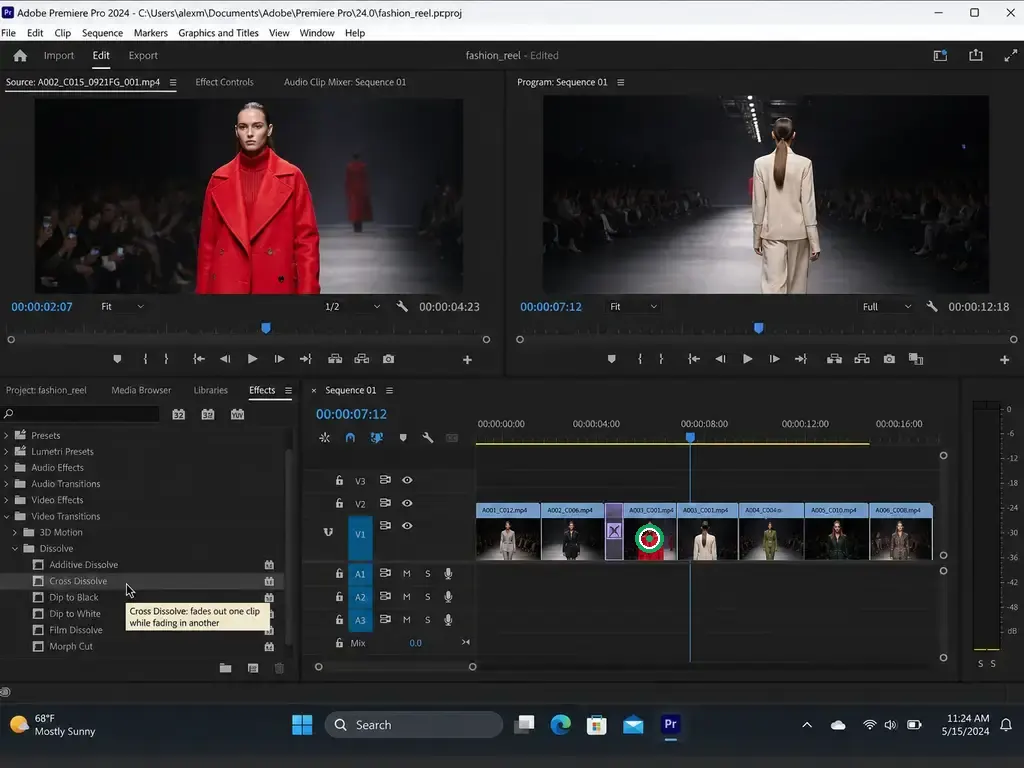
Task: Toggle insert sequences as nests icon
Action: pos(325,438)
